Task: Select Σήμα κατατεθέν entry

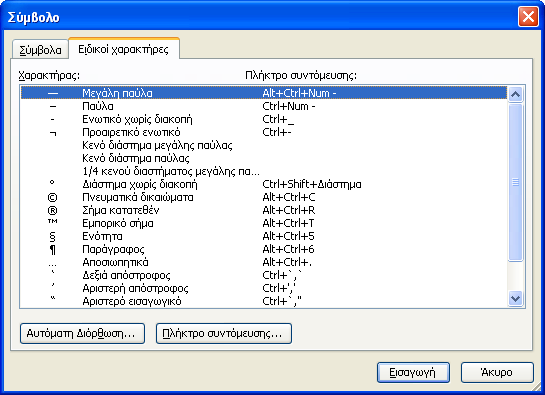Action: pyautogui.click(x=264, y=210)
